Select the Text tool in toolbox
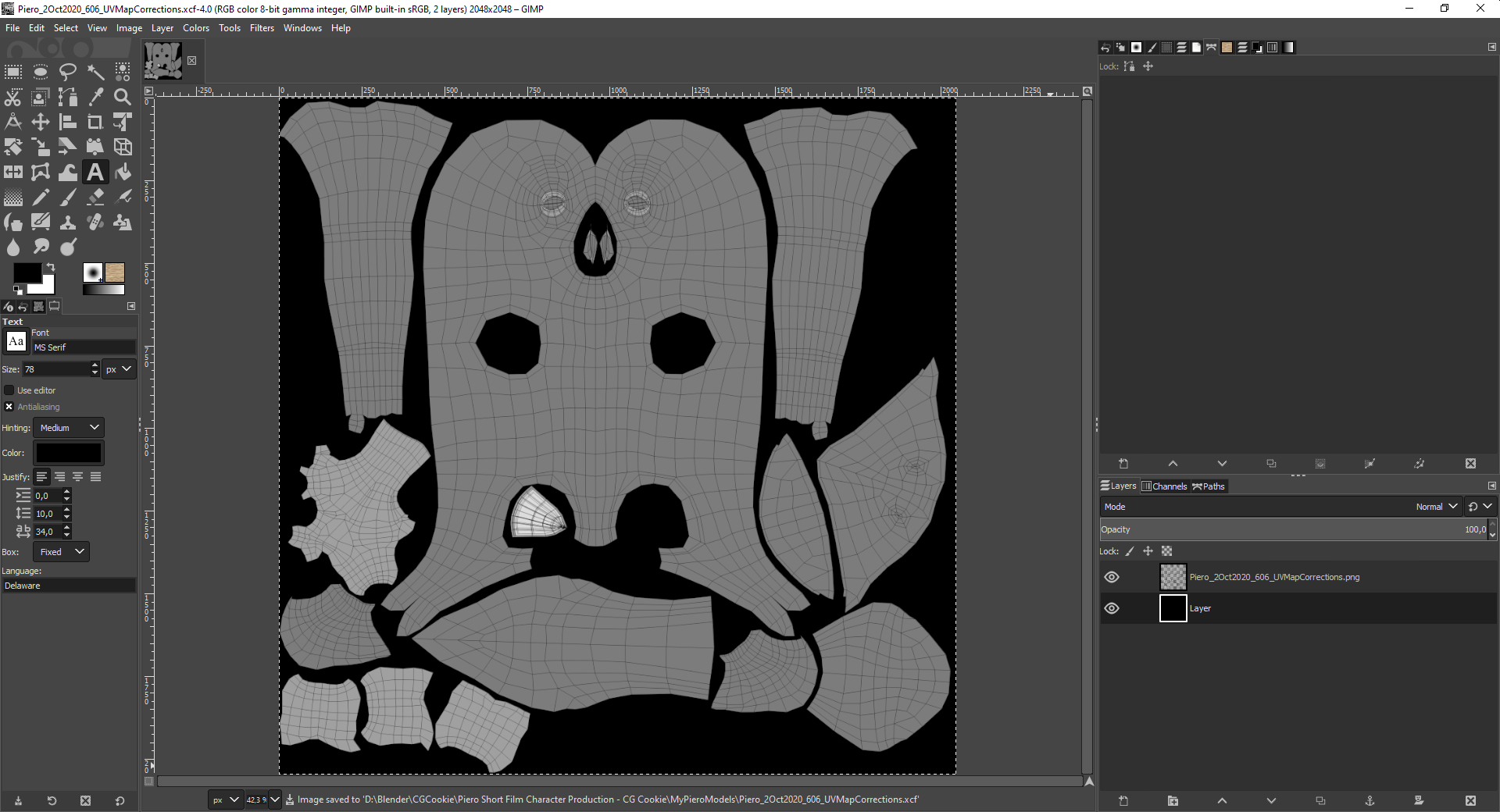Image resolution: width=1500 pixels, height=812 pixels. pos(95,172)
